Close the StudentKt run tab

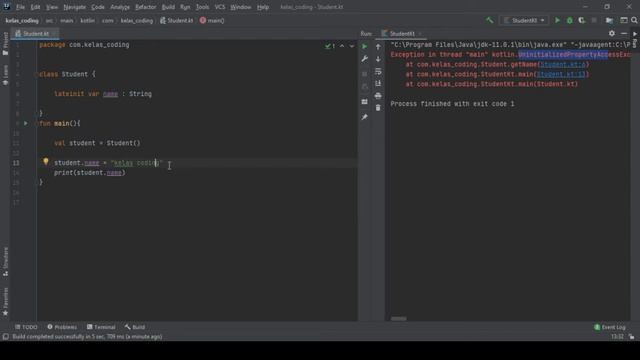click(x=420, y=34)
